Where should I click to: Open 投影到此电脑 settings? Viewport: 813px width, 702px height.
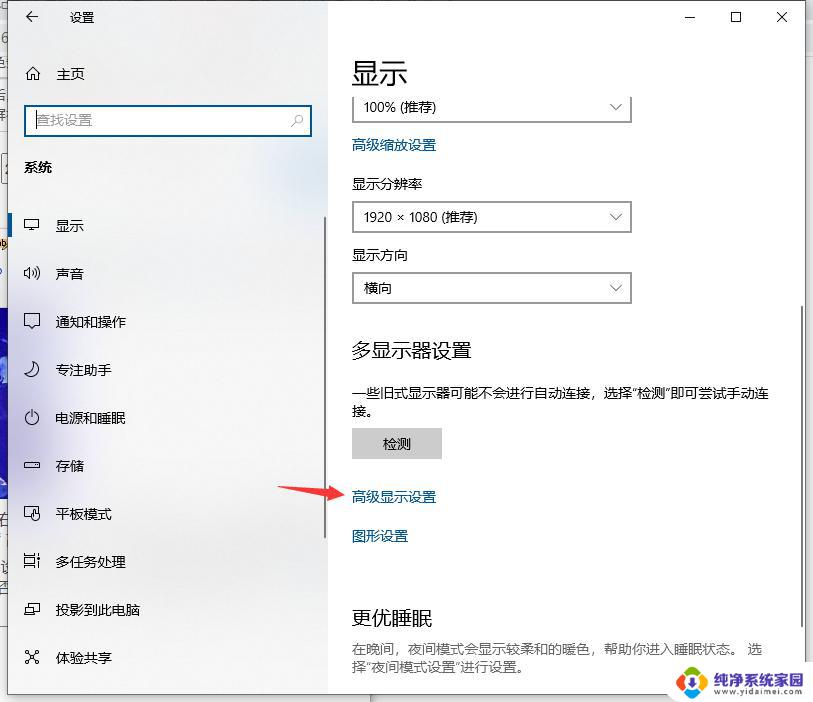pos(98,610)
